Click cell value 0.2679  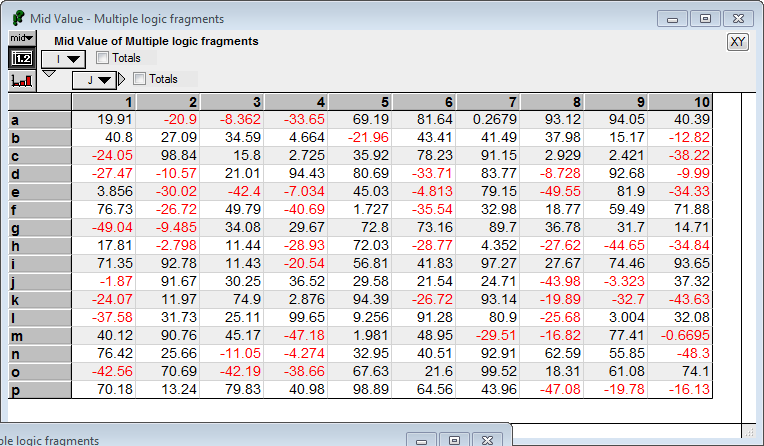(495, 119)
